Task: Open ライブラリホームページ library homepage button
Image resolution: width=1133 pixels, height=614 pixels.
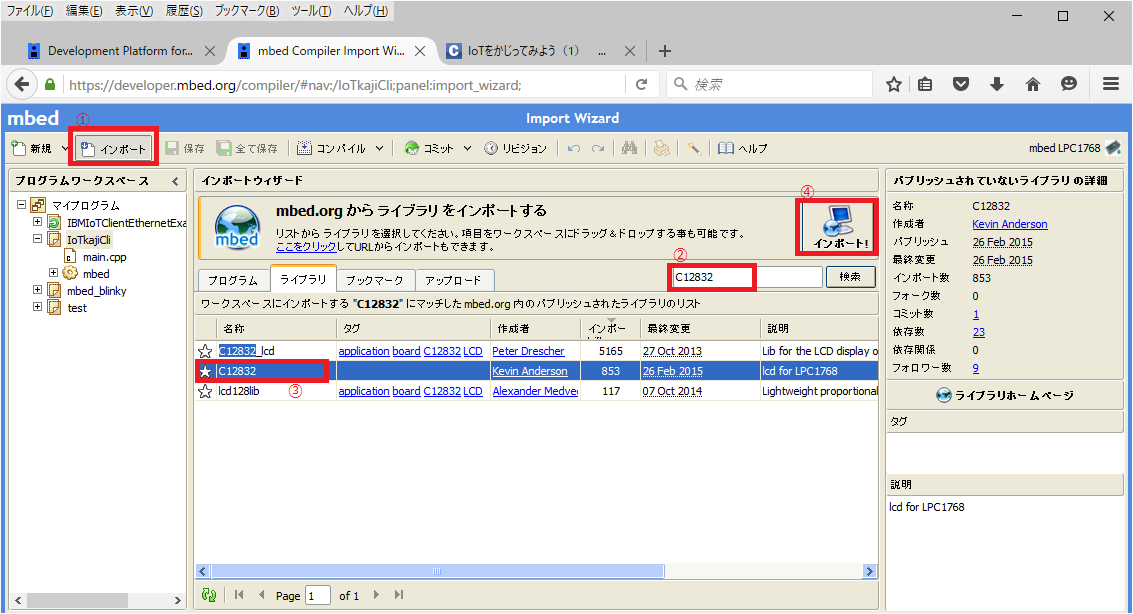Action: pos(1004,395)
